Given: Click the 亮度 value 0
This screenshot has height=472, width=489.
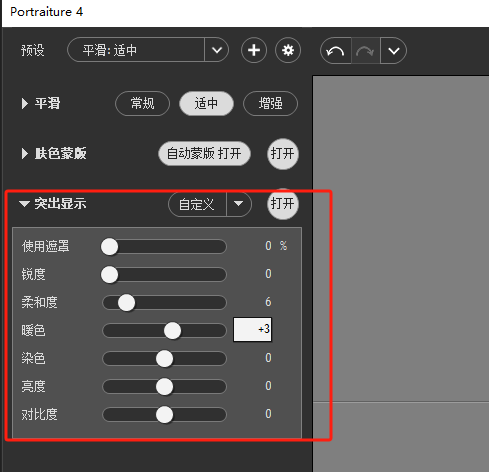Looking at the screenshot, I should (268, 386).
